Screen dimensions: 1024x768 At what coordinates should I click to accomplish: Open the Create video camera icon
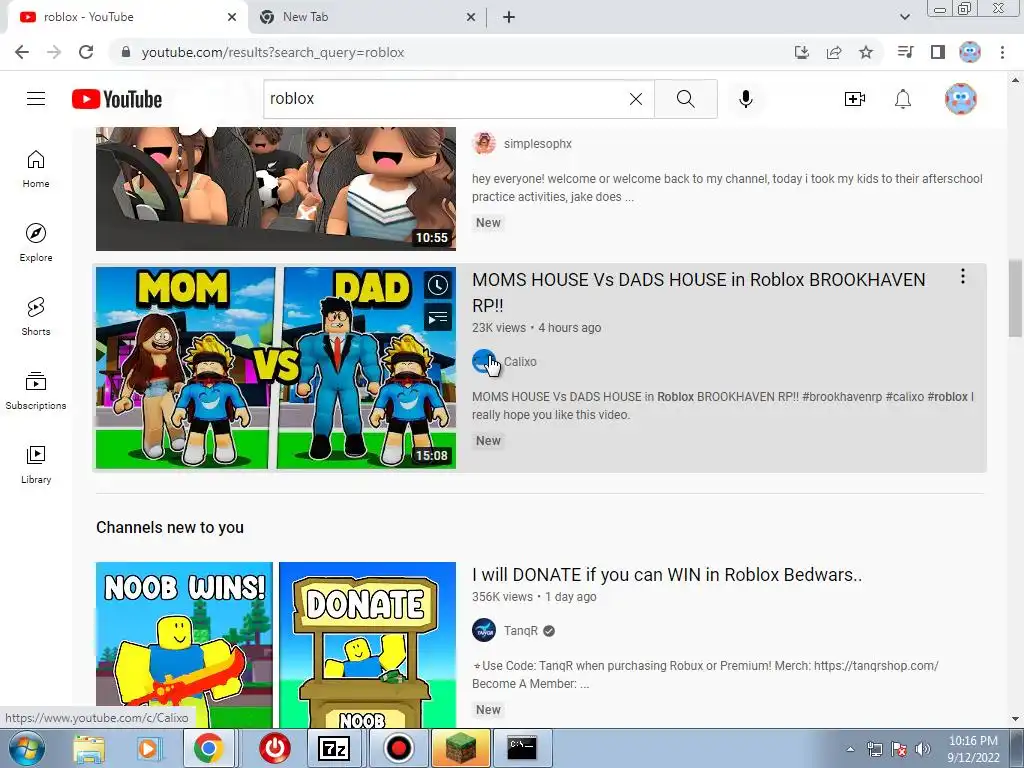click(854, 99)
